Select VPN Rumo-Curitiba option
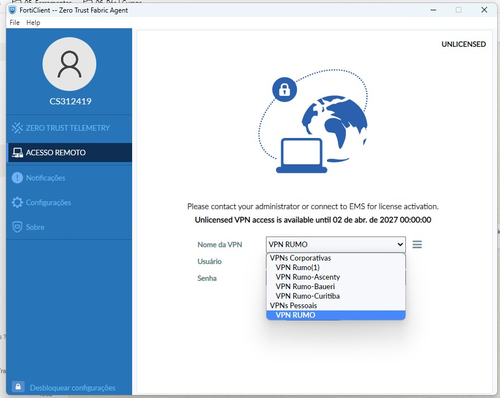Viewport: 500px width, 398px height. [336, 296]
